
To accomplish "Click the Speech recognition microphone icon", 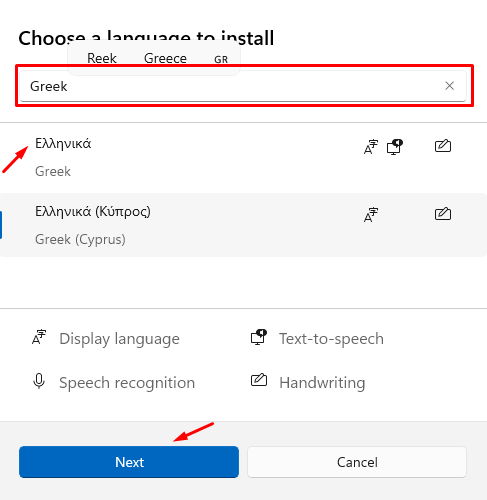I will 39,381.
